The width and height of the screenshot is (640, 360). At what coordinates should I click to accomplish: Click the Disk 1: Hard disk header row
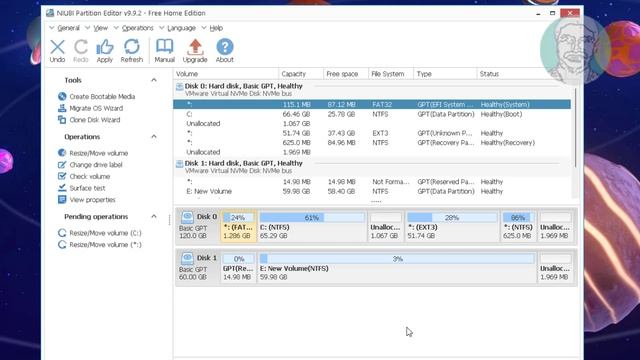tap(372, 167)
